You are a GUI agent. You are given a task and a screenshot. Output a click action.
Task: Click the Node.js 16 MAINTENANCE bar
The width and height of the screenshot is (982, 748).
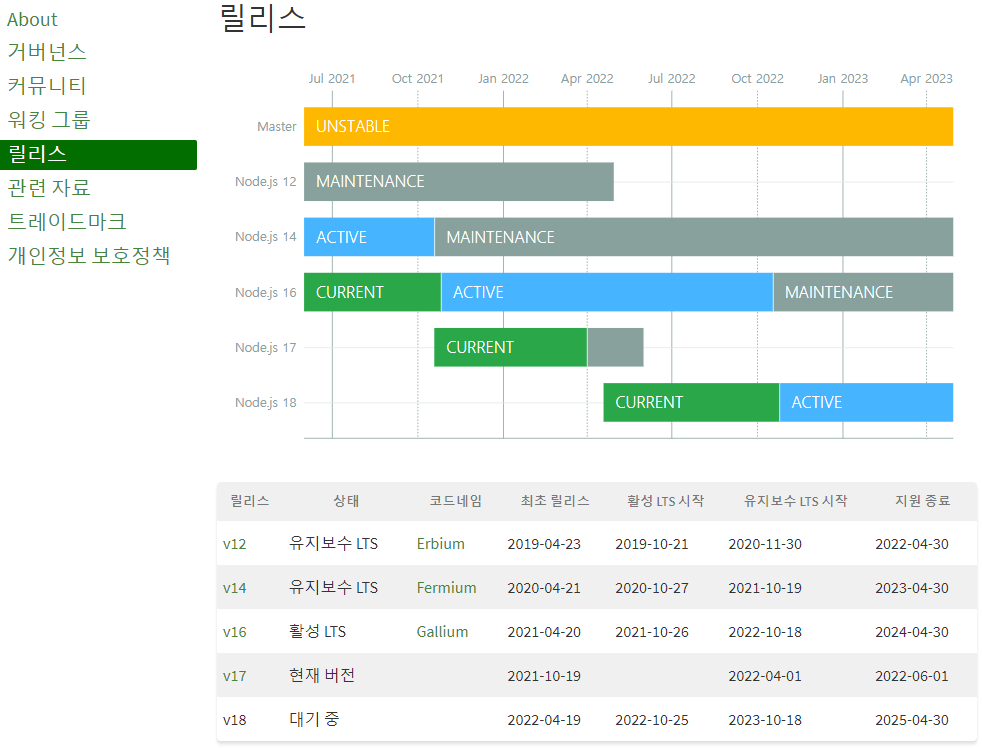863,292
